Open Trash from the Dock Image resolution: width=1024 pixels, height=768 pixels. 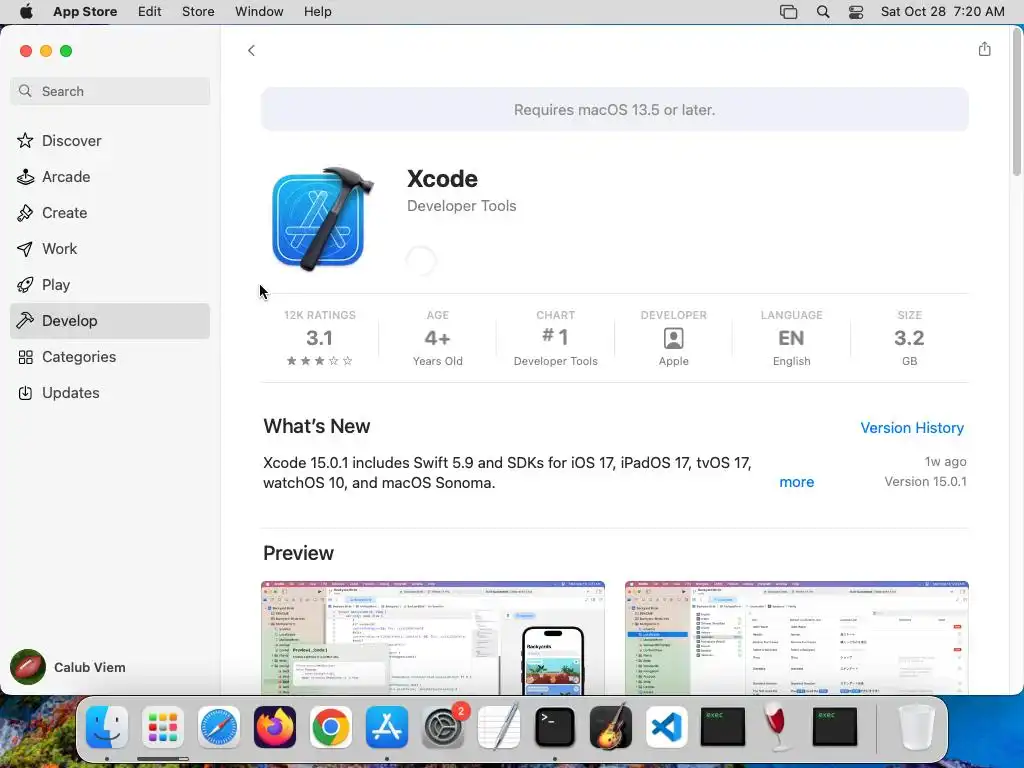coord(917,727)
